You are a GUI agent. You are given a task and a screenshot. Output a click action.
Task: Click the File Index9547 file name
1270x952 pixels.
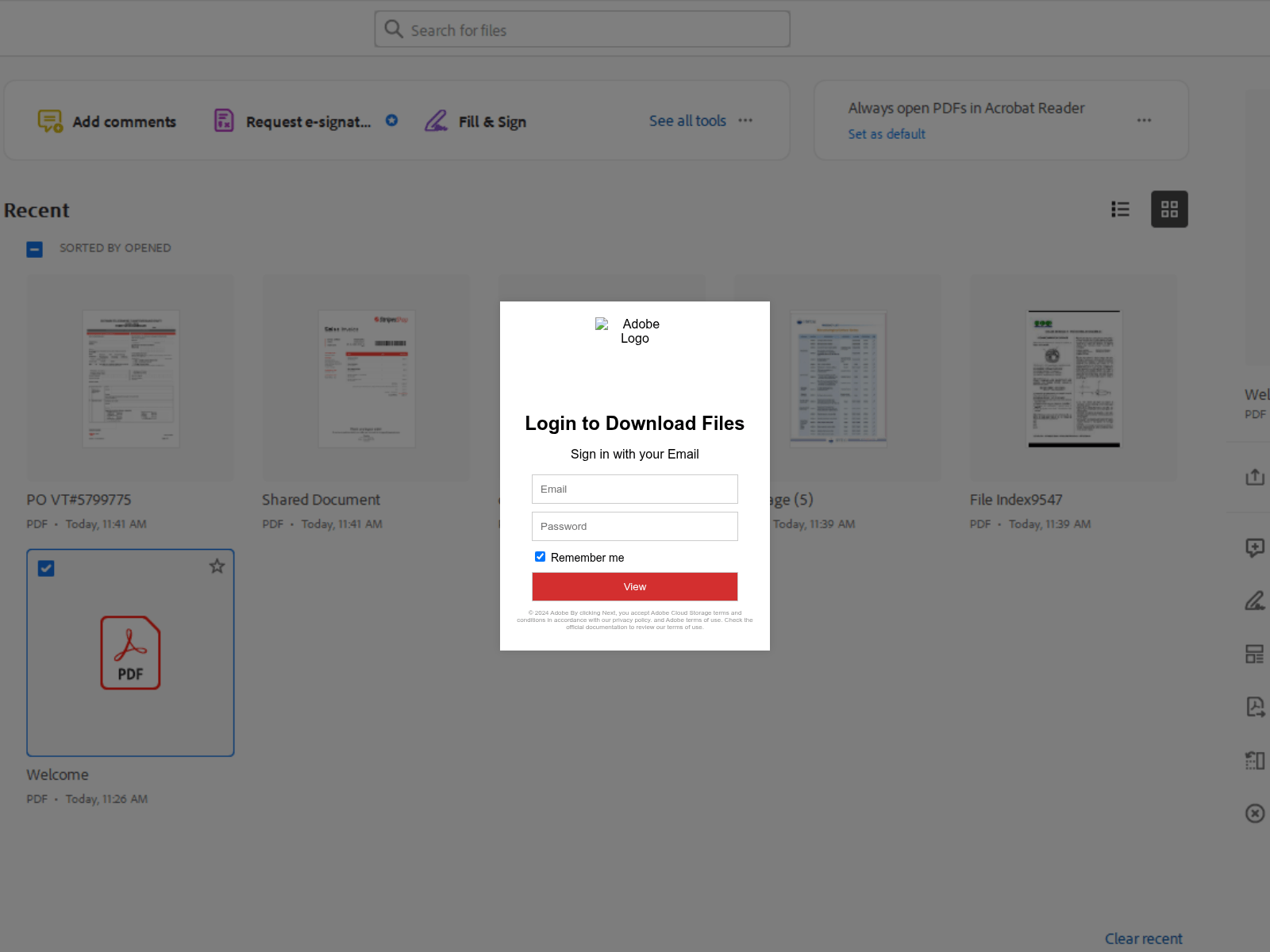[x=1016, y=500]
